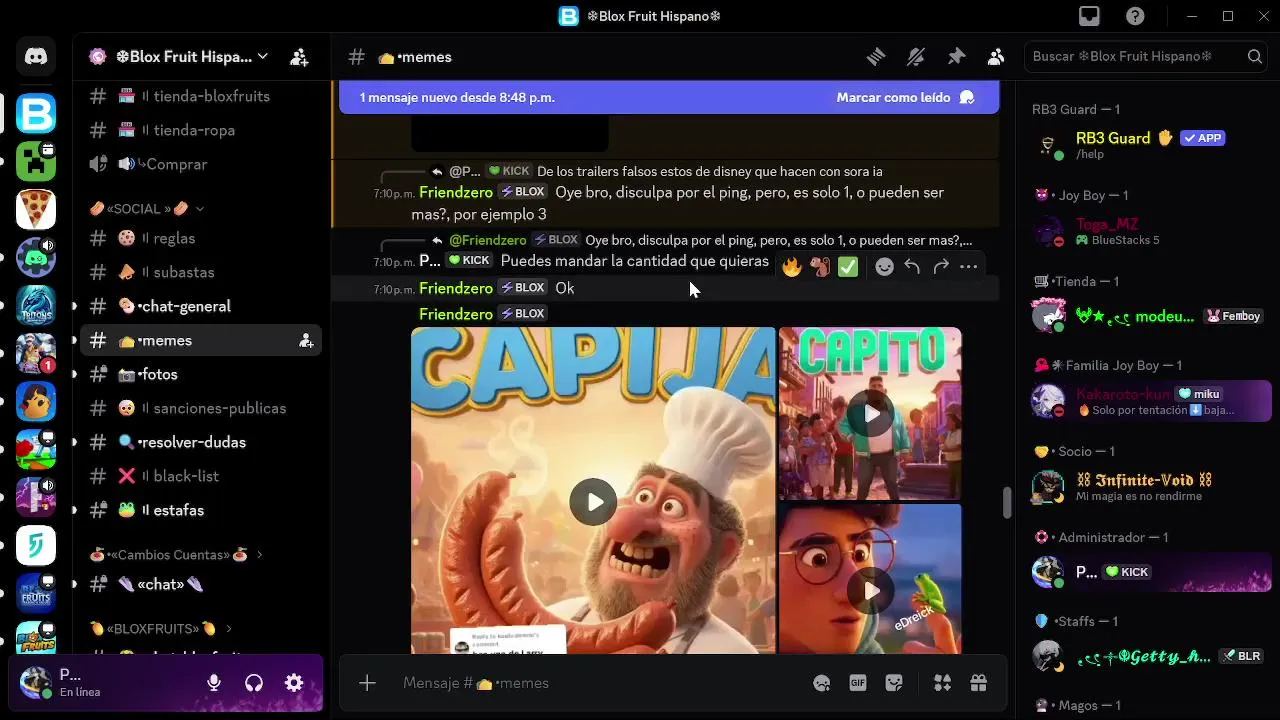Play the CAPIJA video

pyautogui.click(x=593, y=502)
